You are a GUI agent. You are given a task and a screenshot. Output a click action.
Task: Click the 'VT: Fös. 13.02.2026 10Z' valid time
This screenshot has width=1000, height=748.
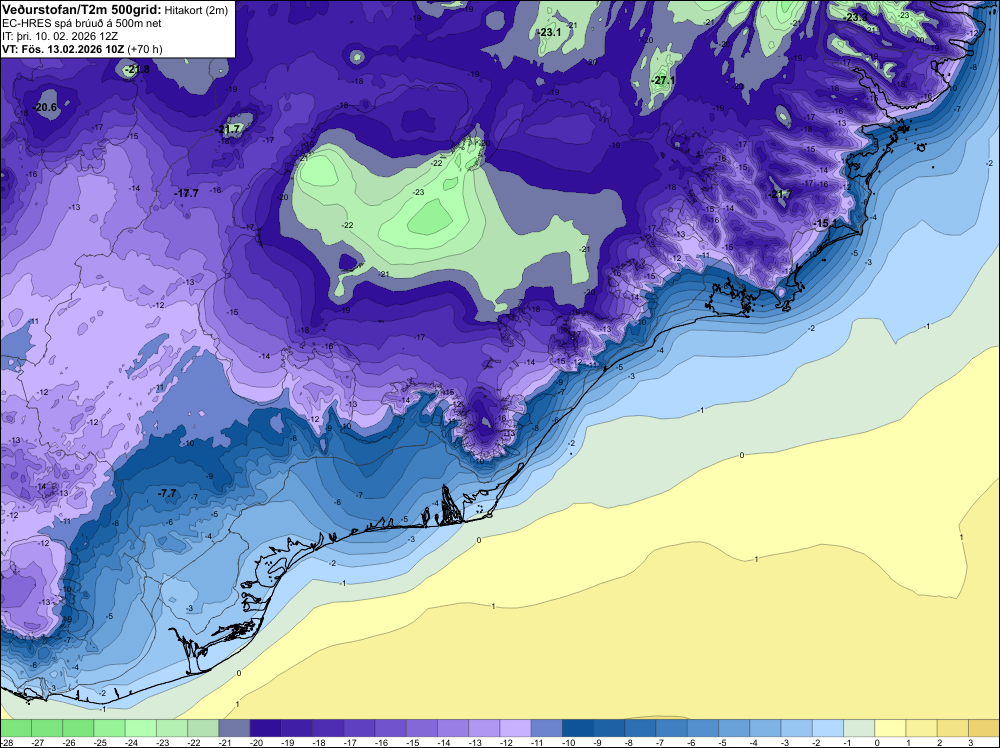point(63,49)
